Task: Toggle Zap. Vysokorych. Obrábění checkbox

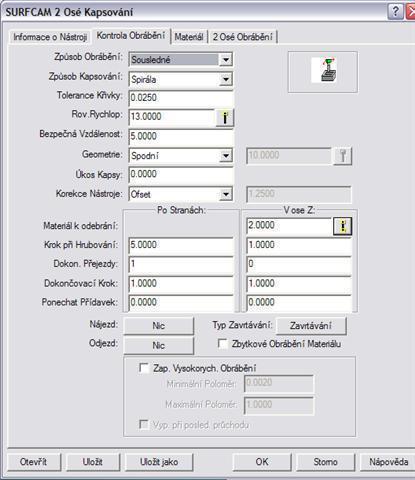Action: coord(144,368)
